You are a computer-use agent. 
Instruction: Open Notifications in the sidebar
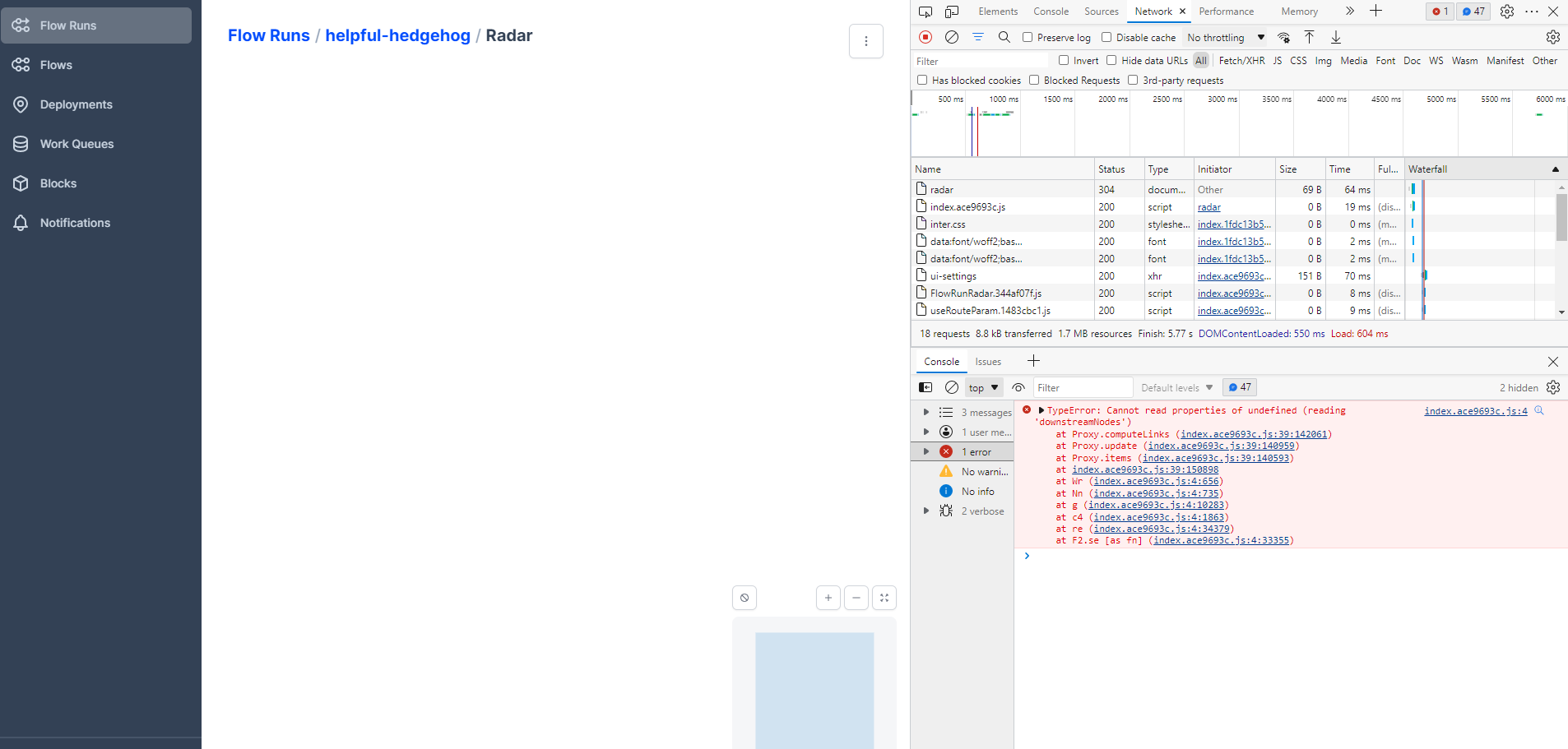[x=75, y=222]
